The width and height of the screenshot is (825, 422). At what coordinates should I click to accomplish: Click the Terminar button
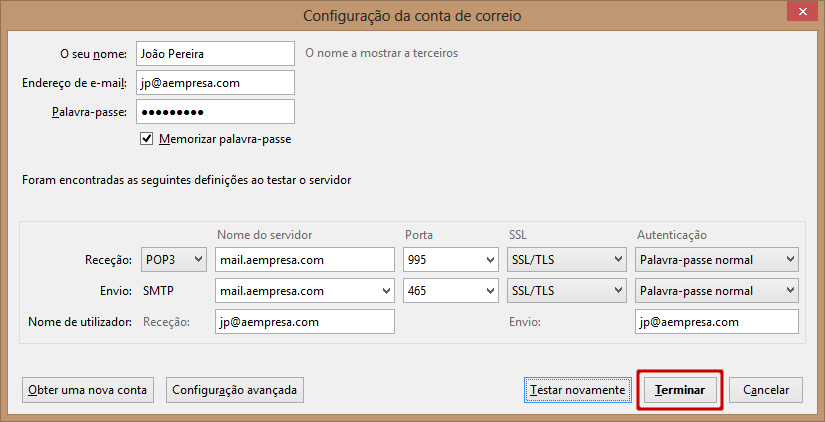(680, 390)
